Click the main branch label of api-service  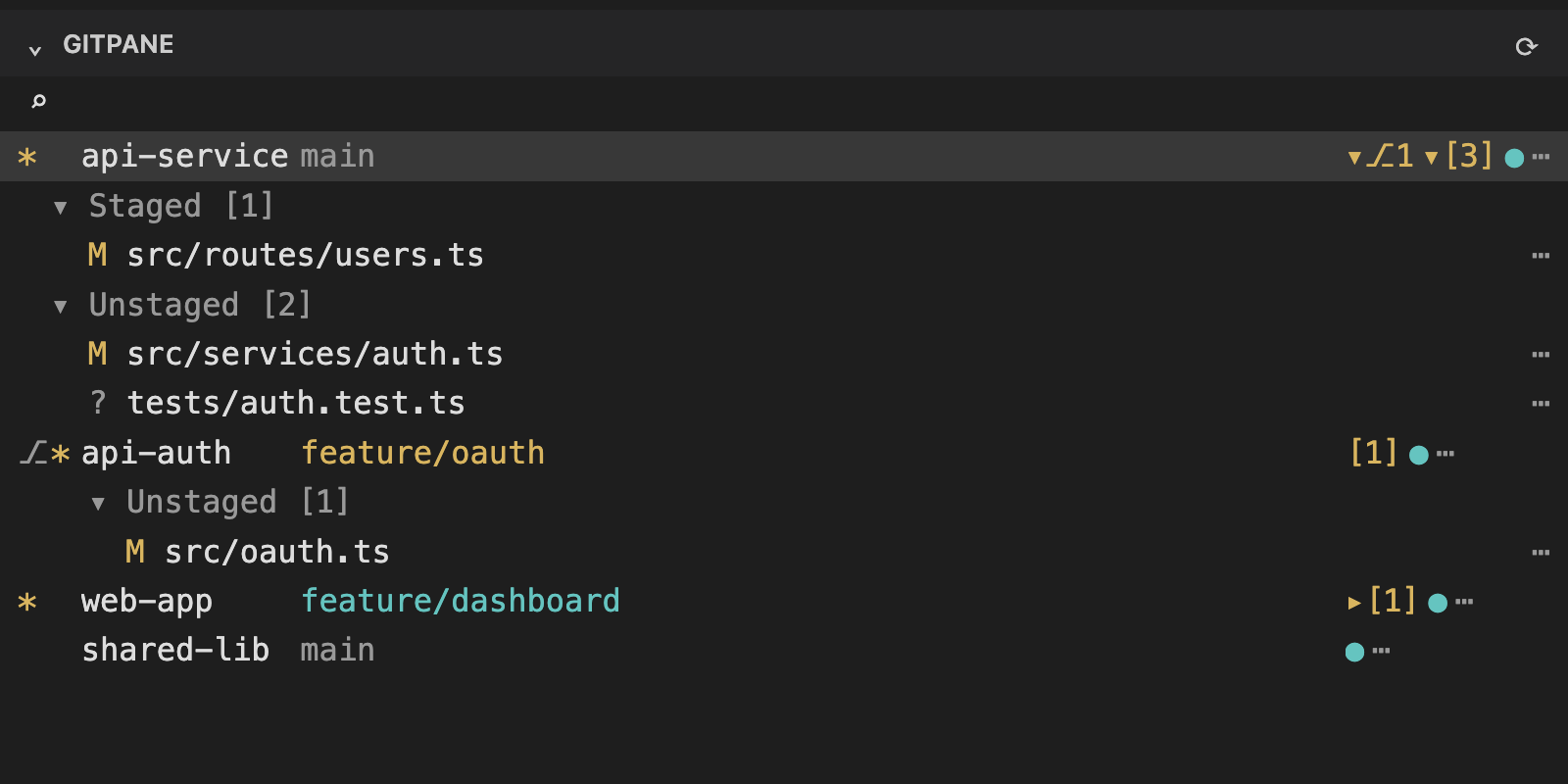[x=337, y=156]
